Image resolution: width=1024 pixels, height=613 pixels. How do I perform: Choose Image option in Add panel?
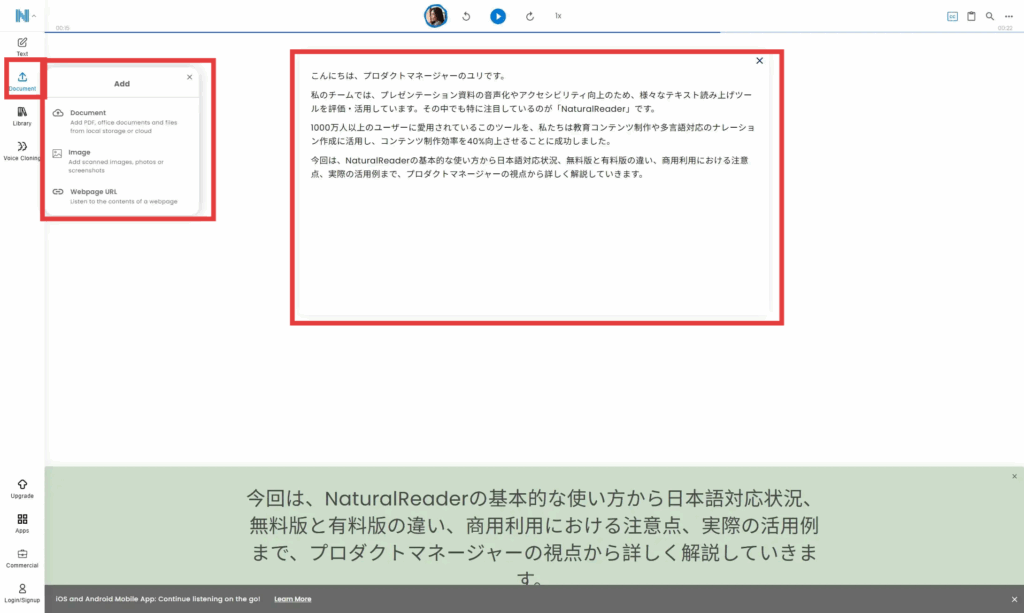coord(122,161)
